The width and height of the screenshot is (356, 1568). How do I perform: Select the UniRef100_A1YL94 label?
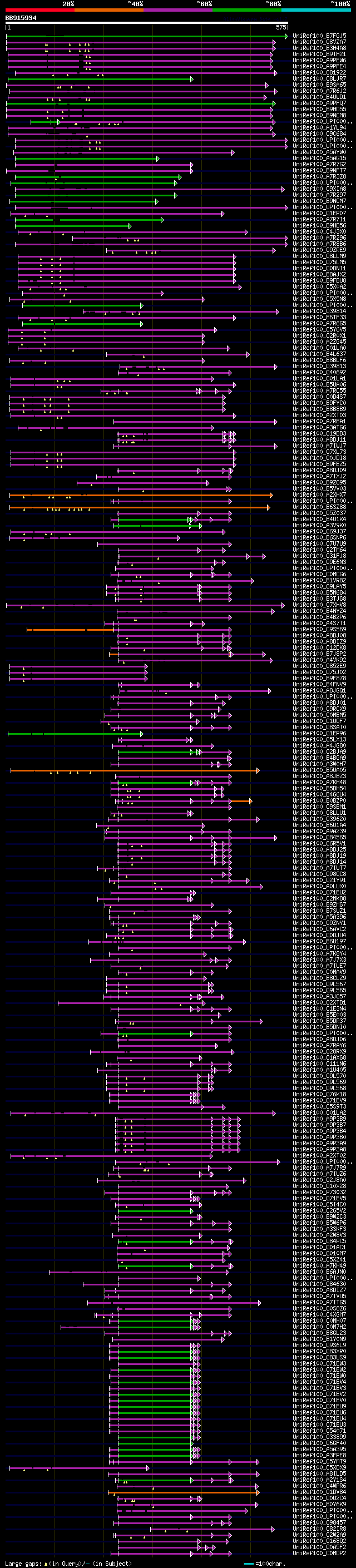pos(319,128)
